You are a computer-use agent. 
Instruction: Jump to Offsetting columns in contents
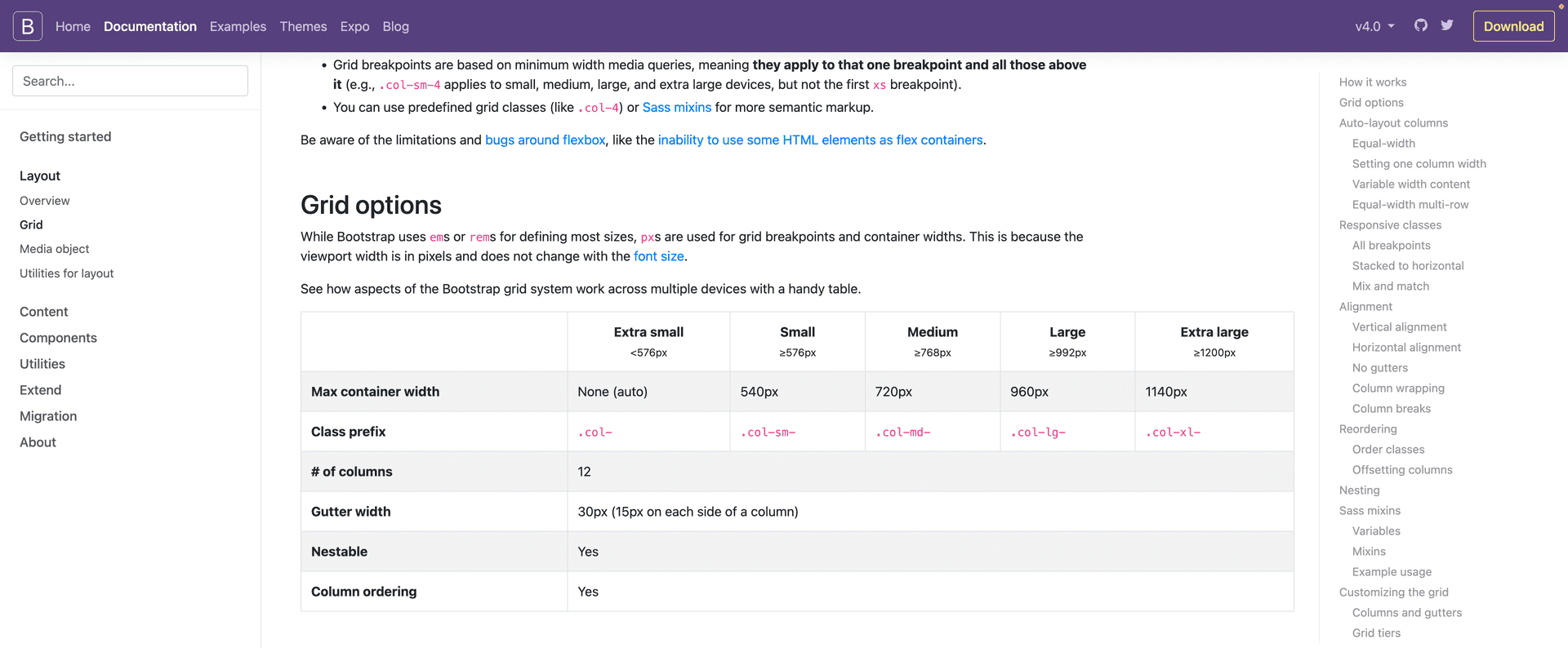coord(1402,470)
